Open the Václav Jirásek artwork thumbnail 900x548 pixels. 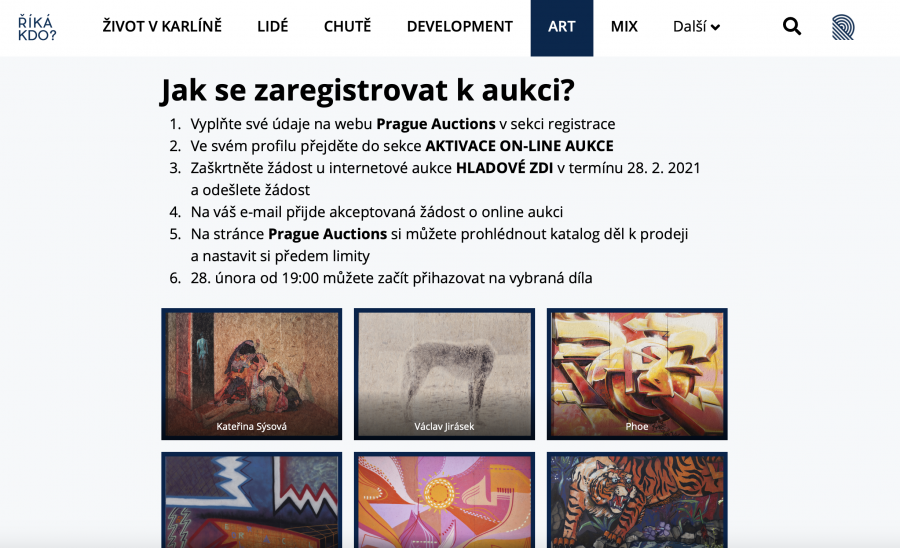click(x=444, y=374)
